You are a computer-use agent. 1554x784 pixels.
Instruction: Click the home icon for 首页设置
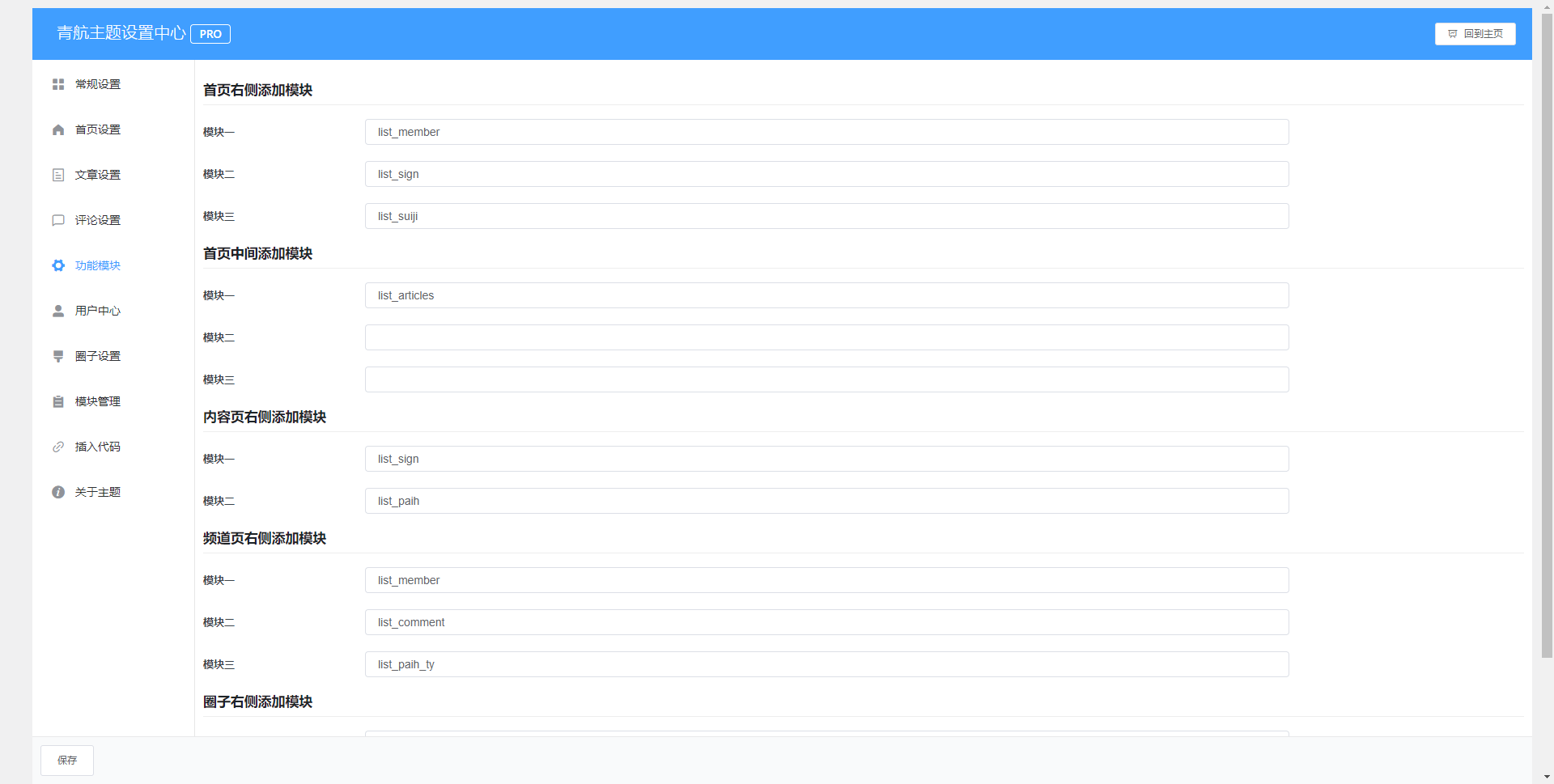pyautogui.click(x=58, y=129)
